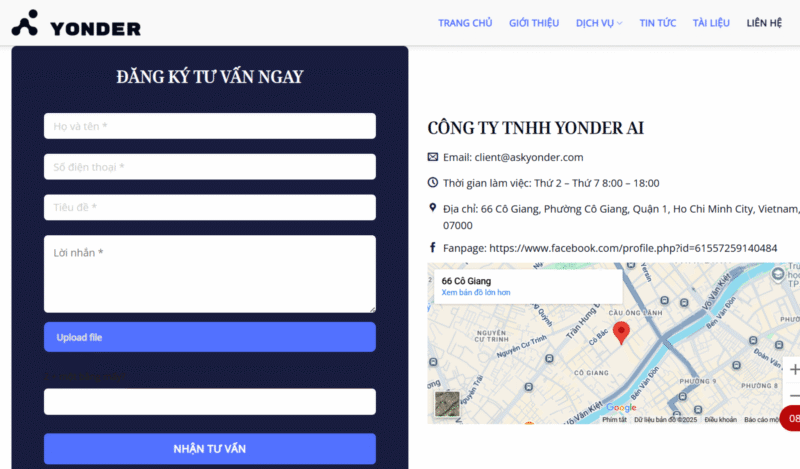This screenshot has height=469, width=800.
Task: Click the red phone call bubble
Action: click(x=791, y=418)
